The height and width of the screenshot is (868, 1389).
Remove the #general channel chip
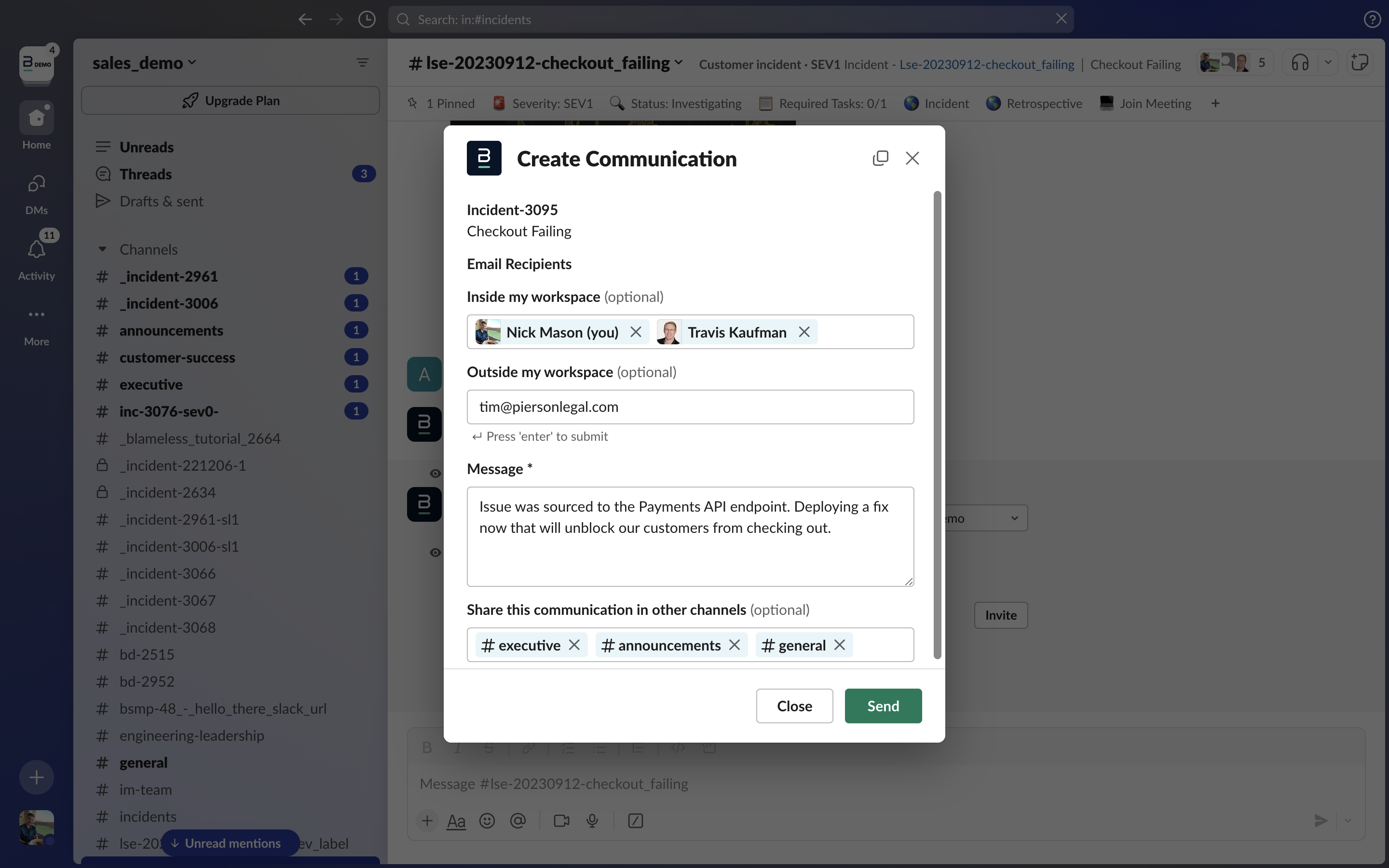pos(839,645)
